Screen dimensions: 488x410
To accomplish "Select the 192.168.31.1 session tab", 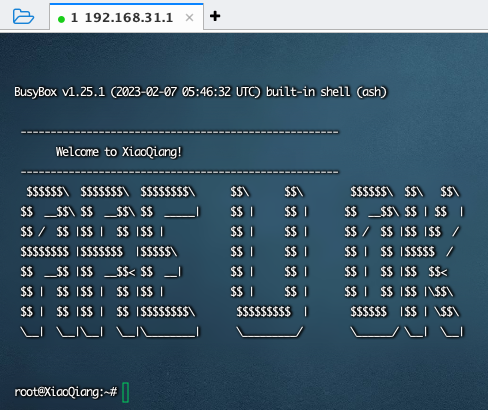I will pos(126,17).
